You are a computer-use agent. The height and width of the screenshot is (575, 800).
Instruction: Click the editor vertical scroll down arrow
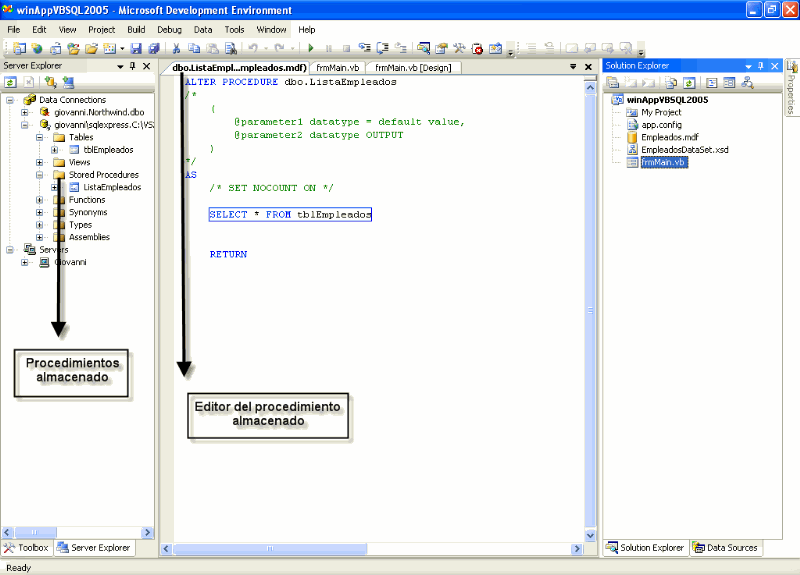590,535
